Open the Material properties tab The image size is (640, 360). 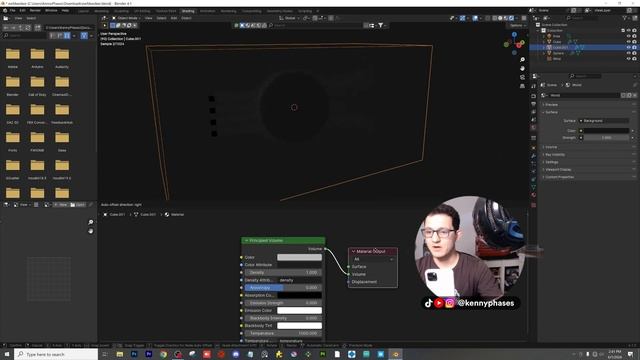[x=533, y=195]
